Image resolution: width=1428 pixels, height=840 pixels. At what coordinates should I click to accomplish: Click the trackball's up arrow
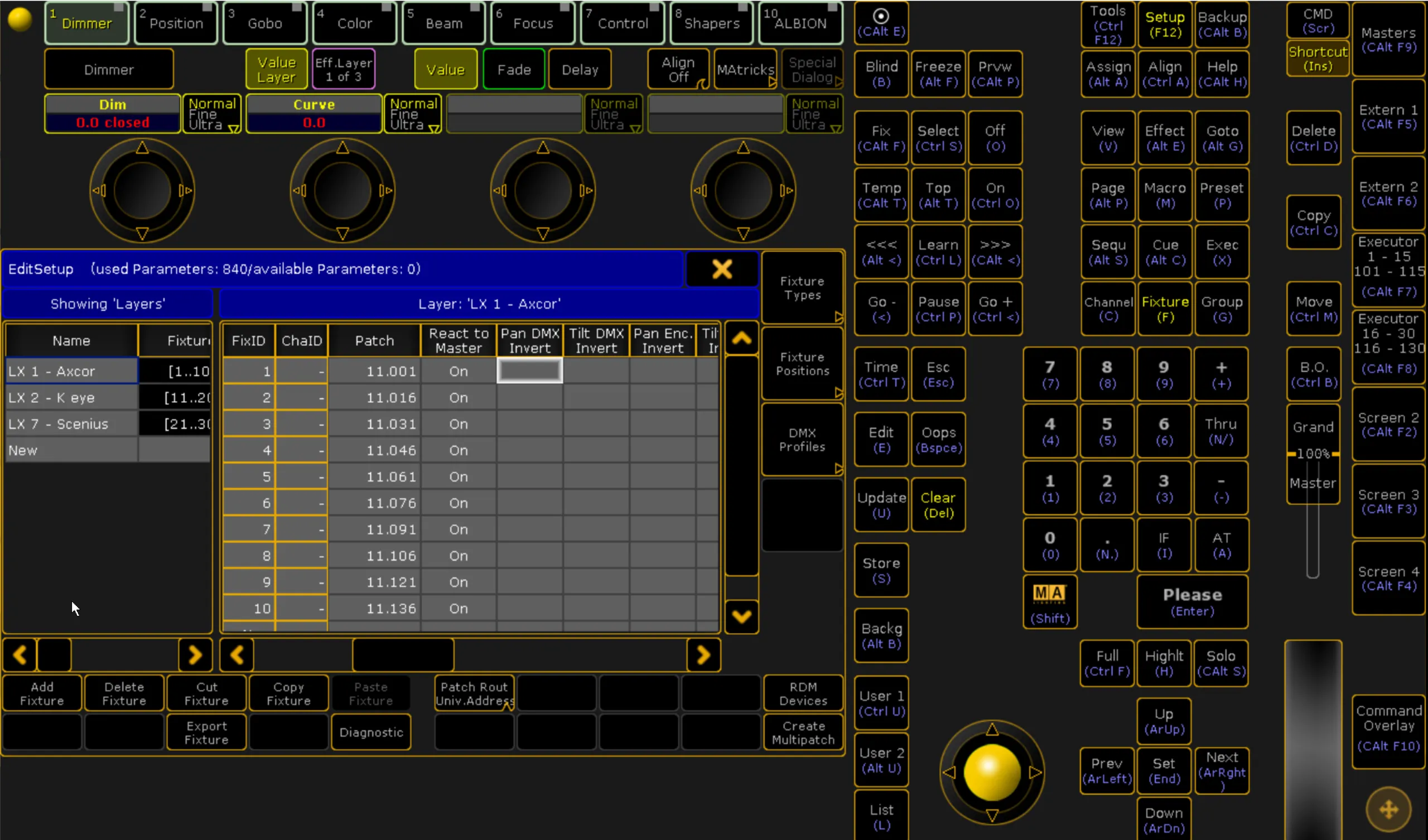pyautogui.click(x=992, y=729)
